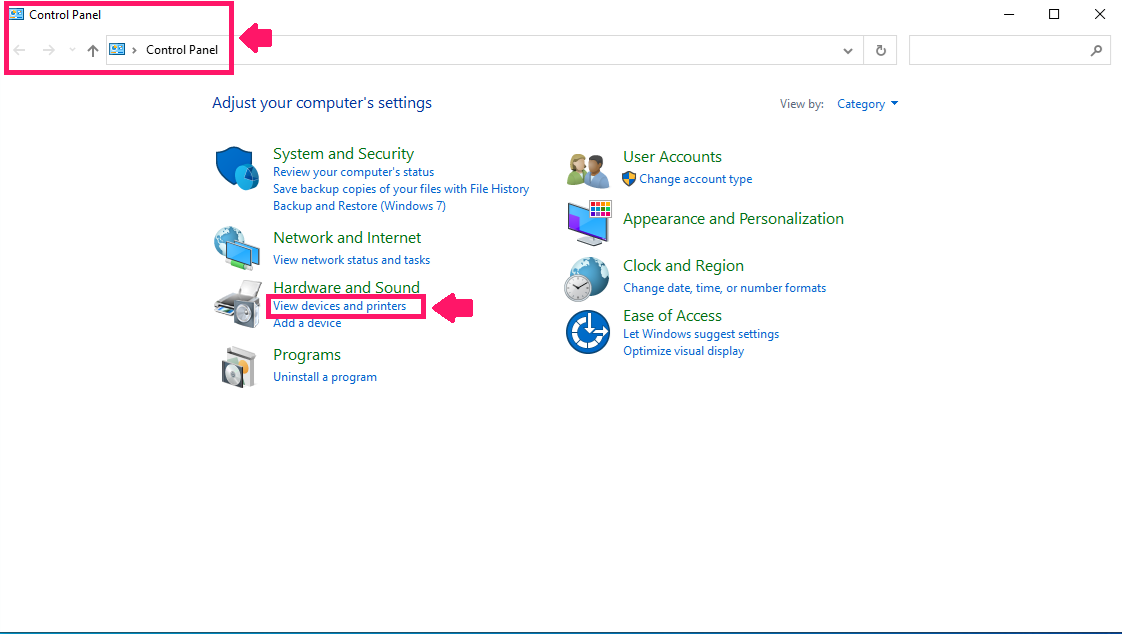Viewport: 1122px width, 634px height.
Task: Expand the address bar breadcrumb chevron
Action: click(x=134, y=50)
